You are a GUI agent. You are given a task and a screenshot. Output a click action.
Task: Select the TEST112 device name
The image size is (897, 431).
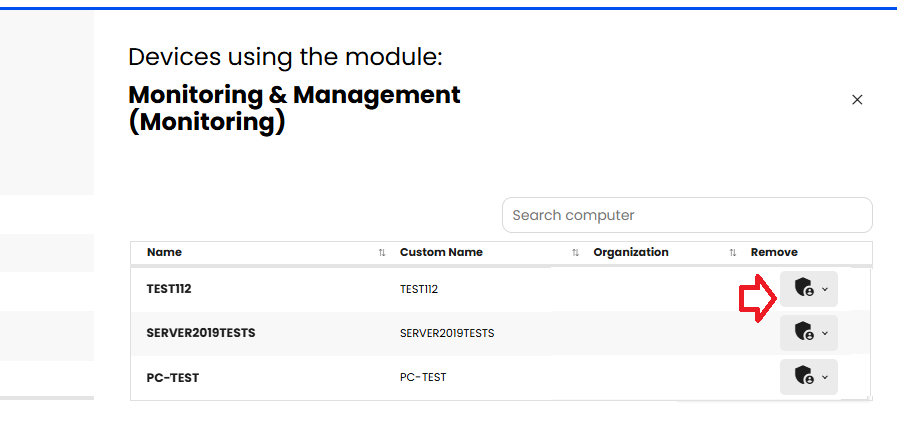pyautogui.click(x=169, y=289)
